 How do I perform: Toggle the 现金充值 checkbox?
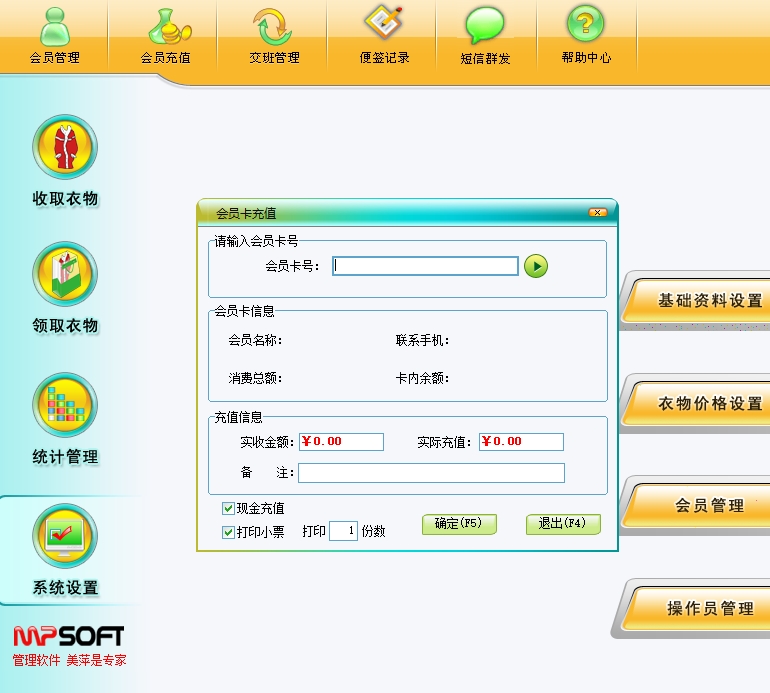point(228,509)
